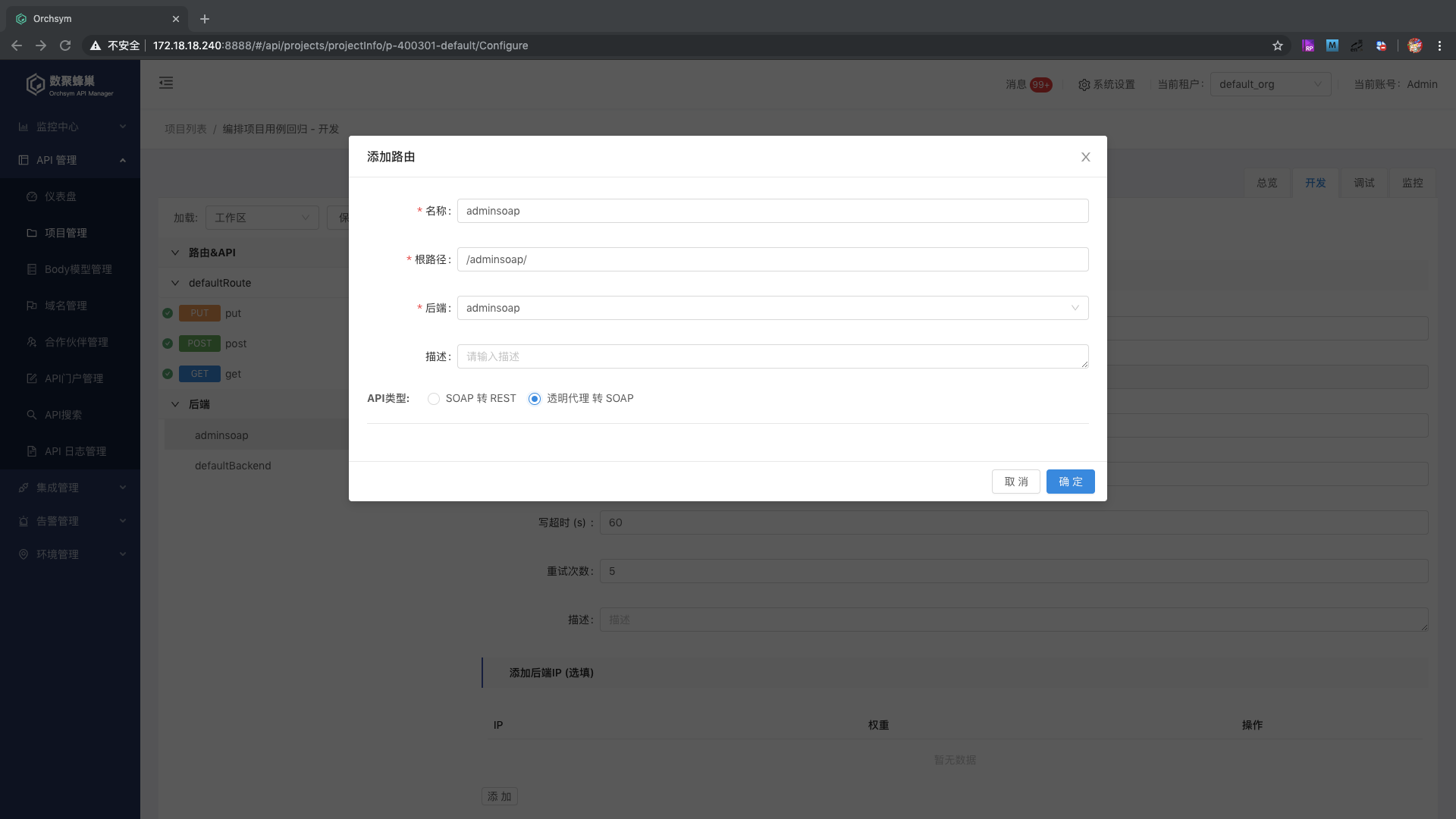Select the SOAP 转 REST radio option
This screenshot has height=819, width=1456.
tap(434, 399)
